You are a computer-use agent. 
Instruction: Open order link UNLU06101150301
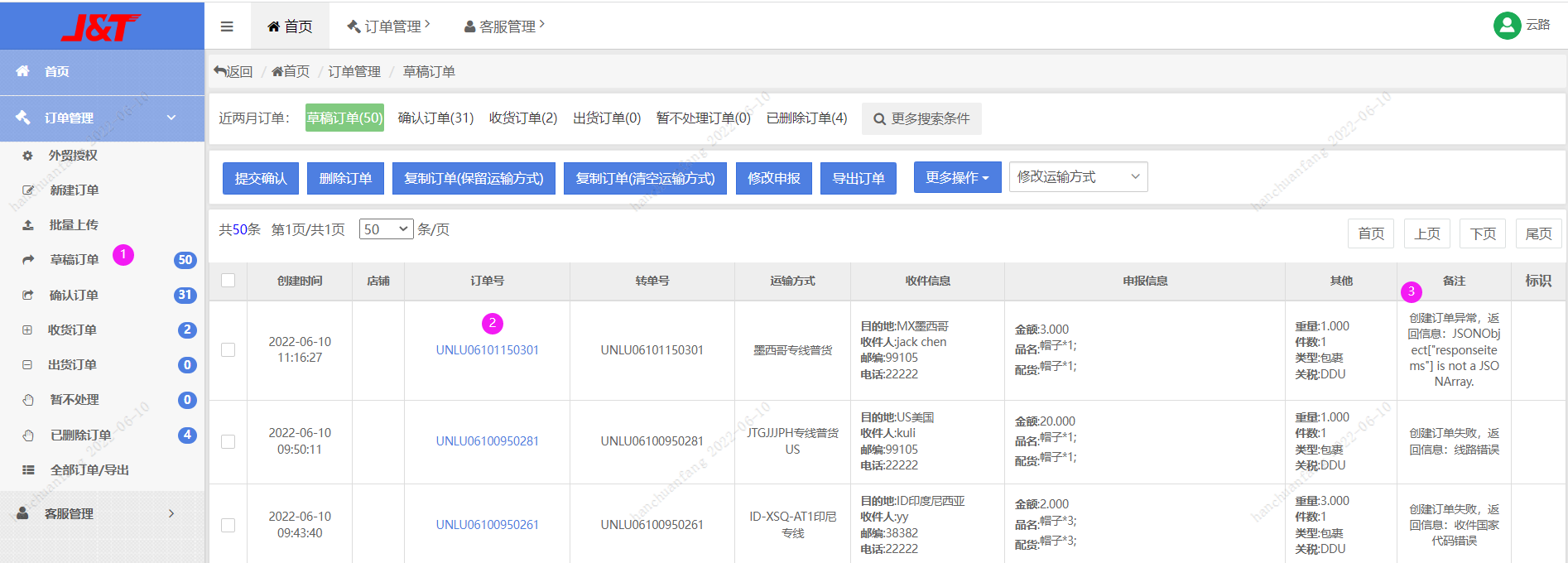488,350
